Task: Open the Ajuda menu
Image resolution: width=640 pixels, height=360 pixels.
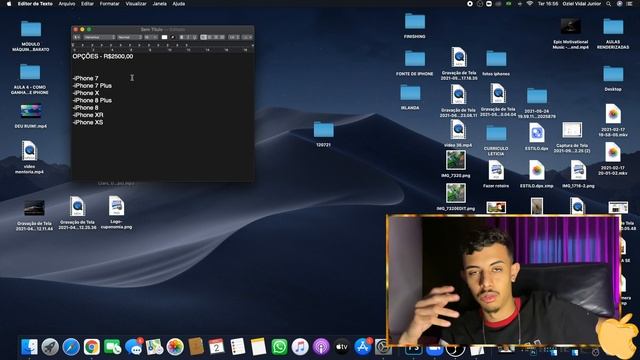Action: [x=179, y=4]
